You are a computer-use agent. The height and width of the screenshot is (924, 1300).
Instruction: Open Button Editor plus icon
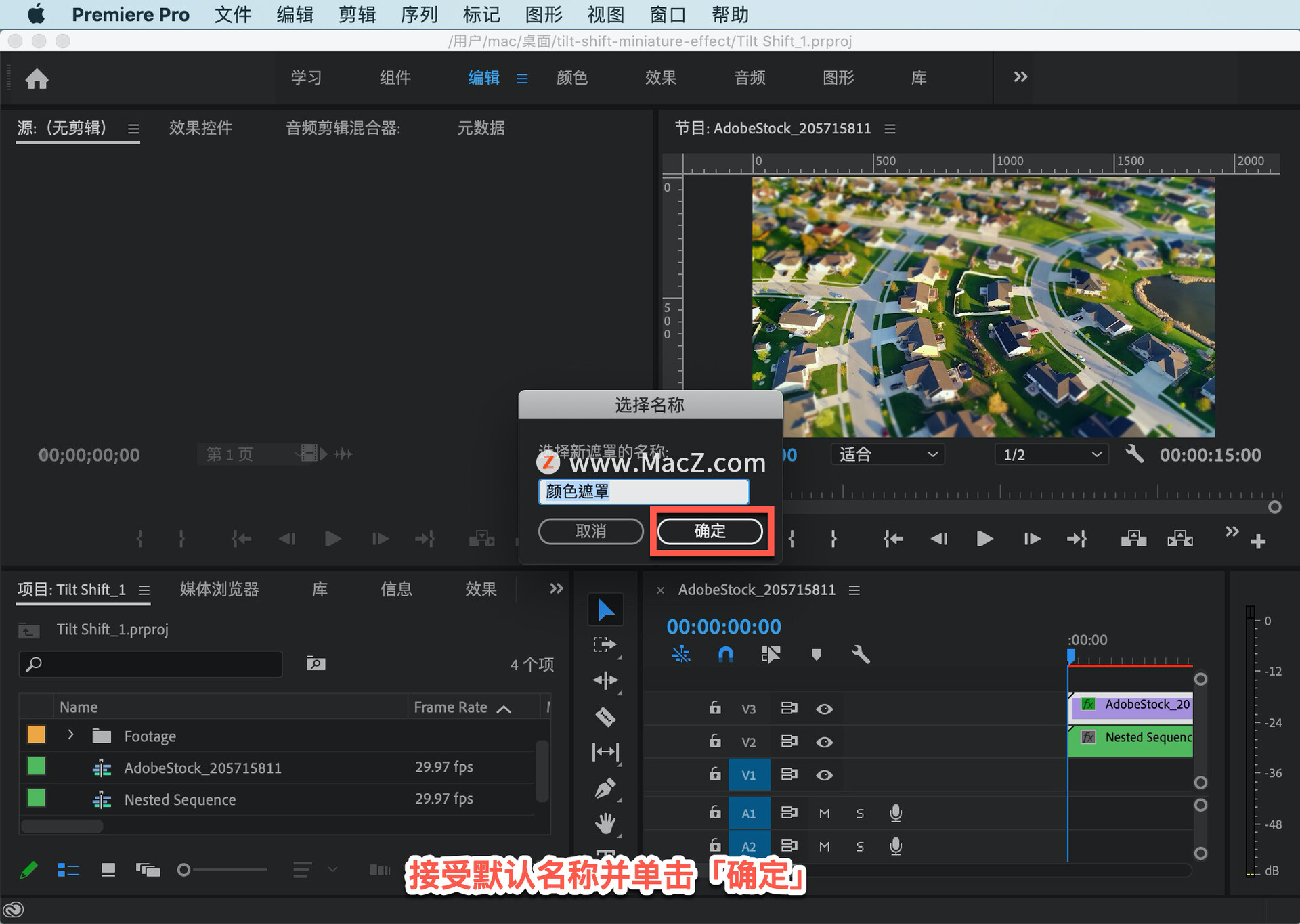[x=1259, y=541]
